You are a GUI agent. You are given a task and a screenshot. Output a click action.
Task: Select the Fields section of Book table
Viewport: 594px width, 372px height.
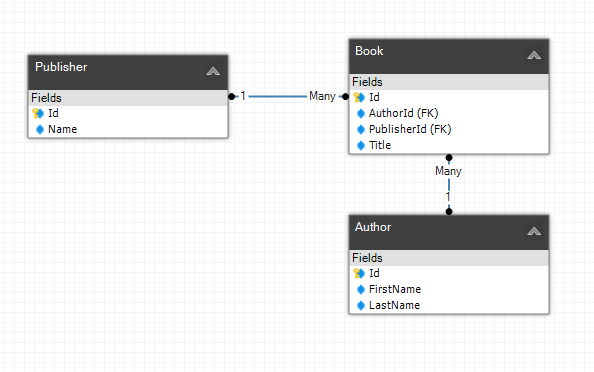tap(449, 82)
